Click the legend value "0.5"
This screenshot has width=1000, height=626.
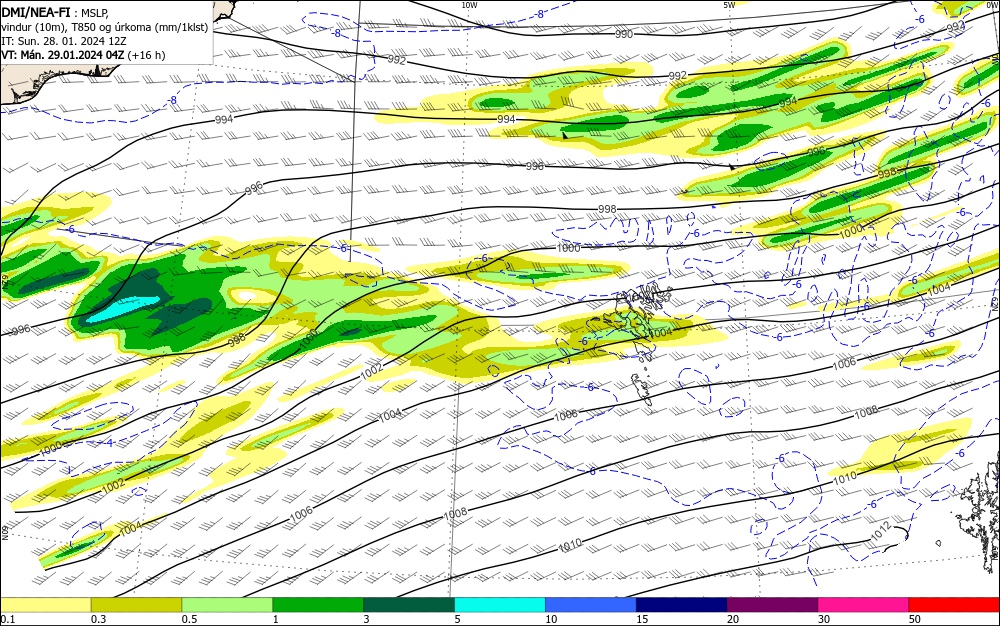click(x=189, y=619)
